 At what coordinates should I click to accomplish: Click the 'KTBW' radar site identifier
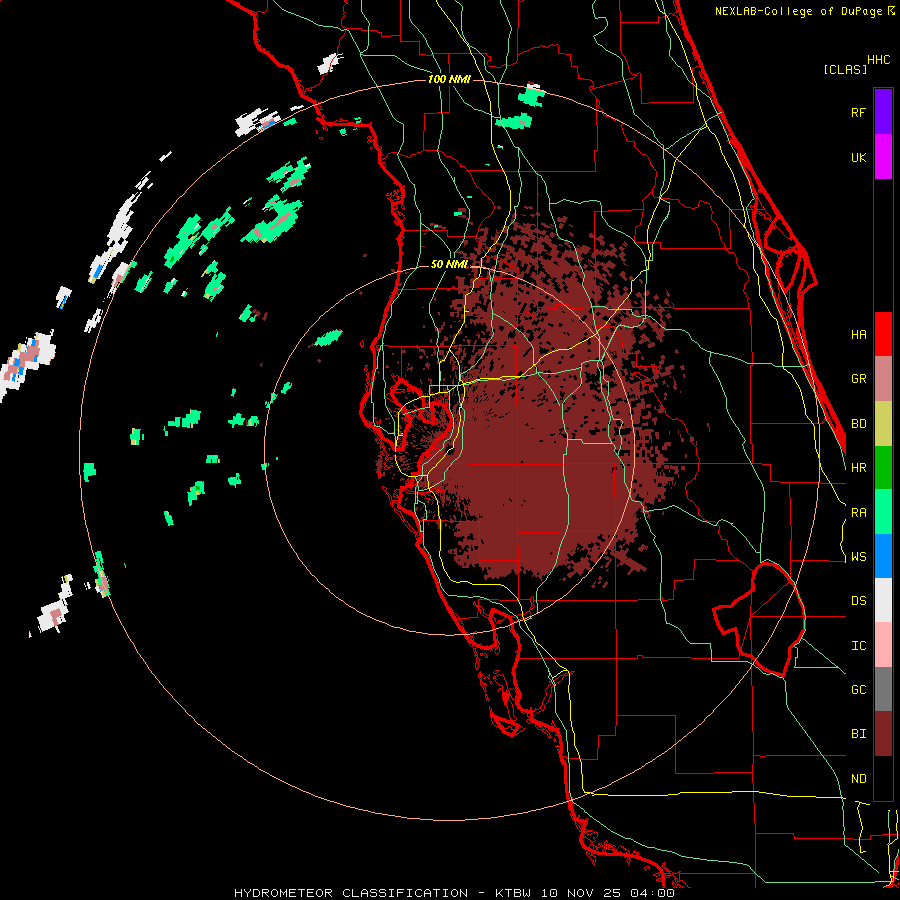coord(513,893)
